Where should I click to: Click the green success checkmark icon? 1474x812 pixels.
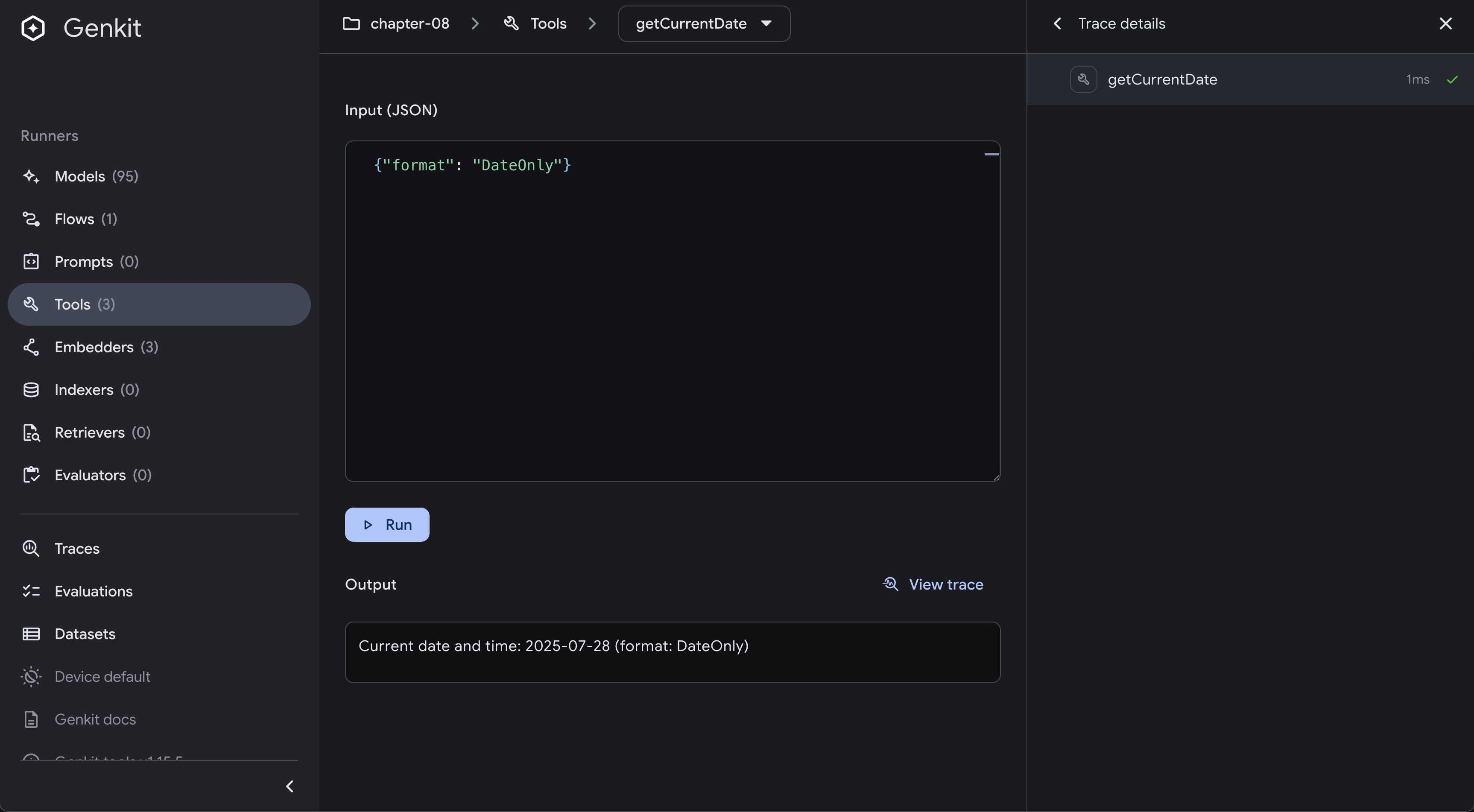1452,79
